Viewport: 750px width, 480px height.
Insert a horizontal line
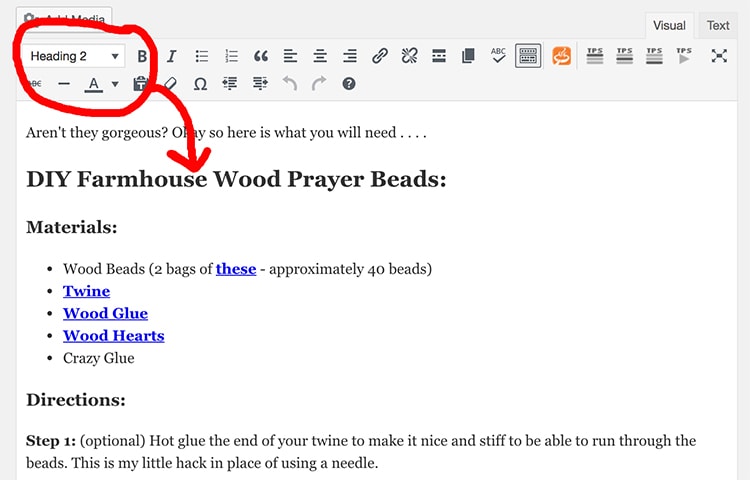point(64,84)
